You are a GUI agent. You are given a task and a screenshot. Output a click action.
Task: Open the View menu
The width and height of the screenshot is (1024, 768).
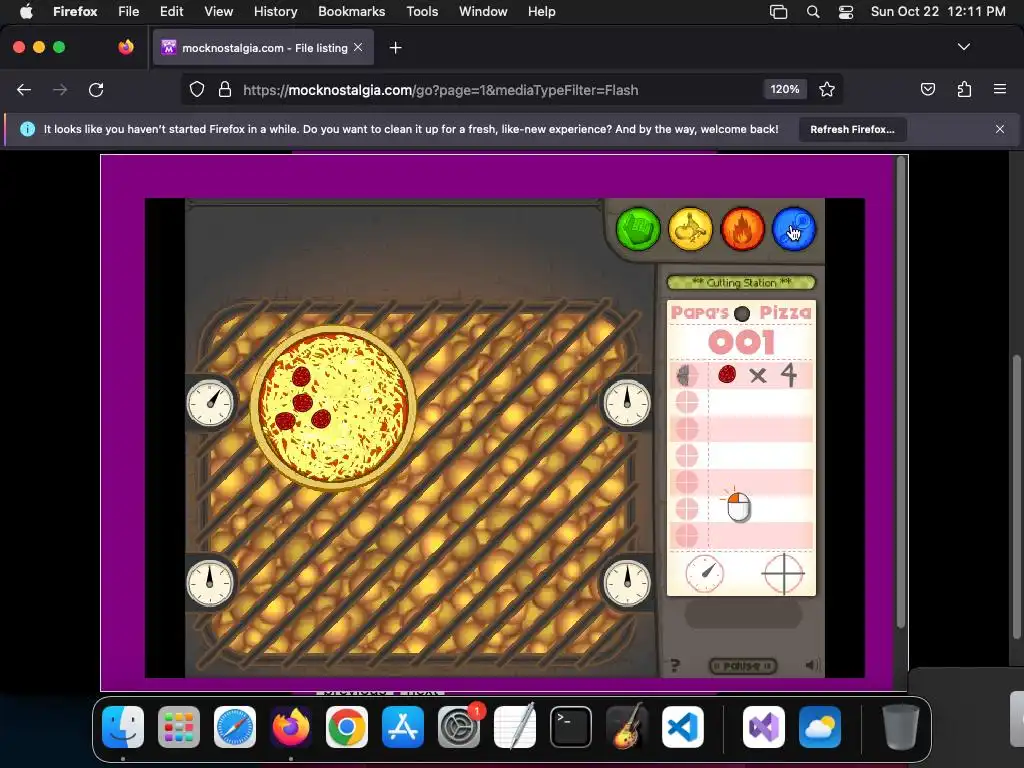[x=219, y=12]
